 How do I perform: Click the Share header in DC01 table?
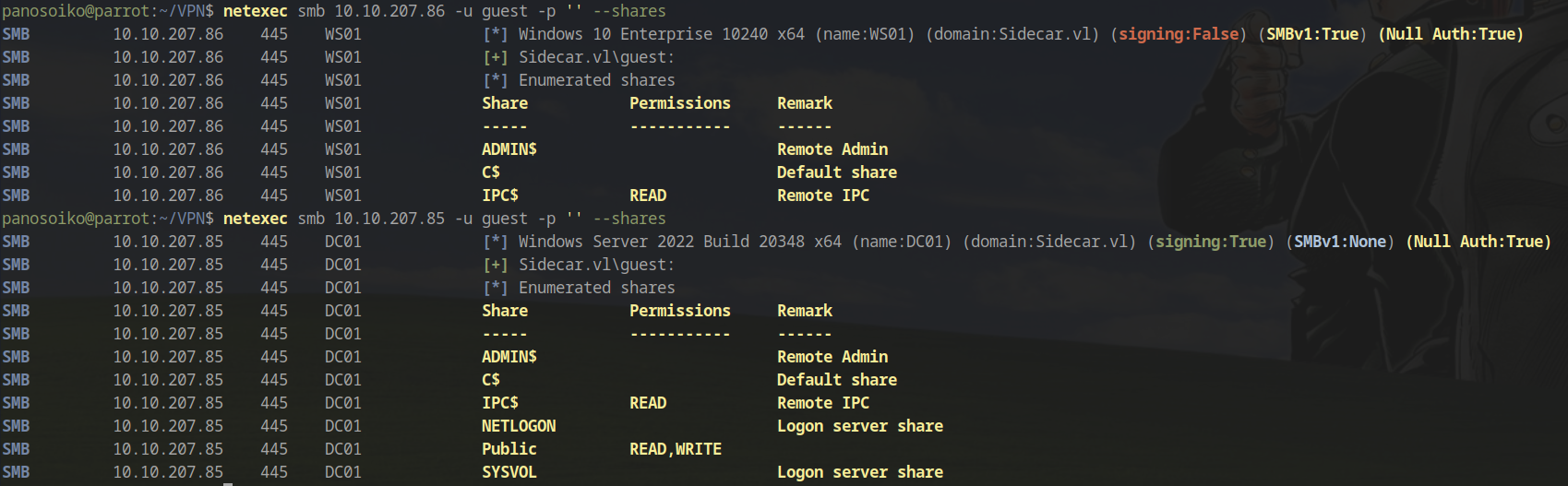tap(505, 311)
